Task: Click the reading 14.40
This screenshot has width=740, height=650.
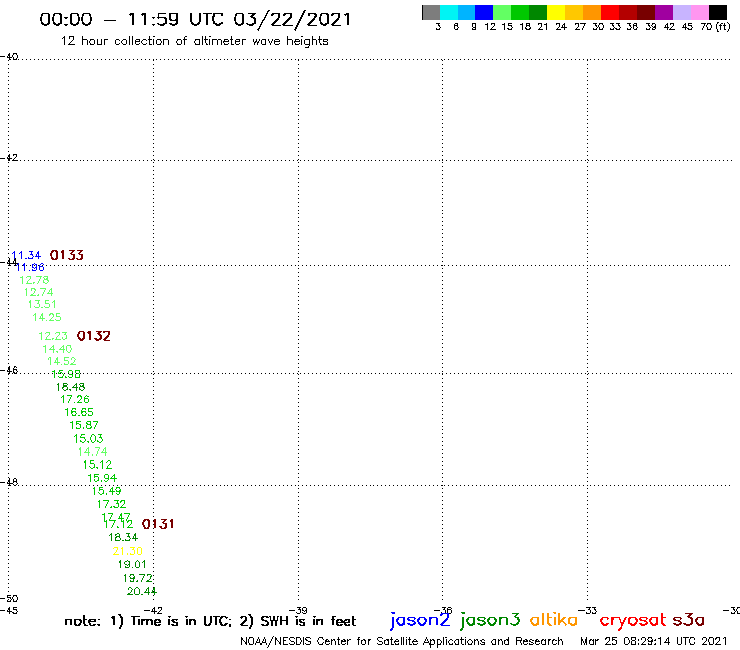Action: 57,349
